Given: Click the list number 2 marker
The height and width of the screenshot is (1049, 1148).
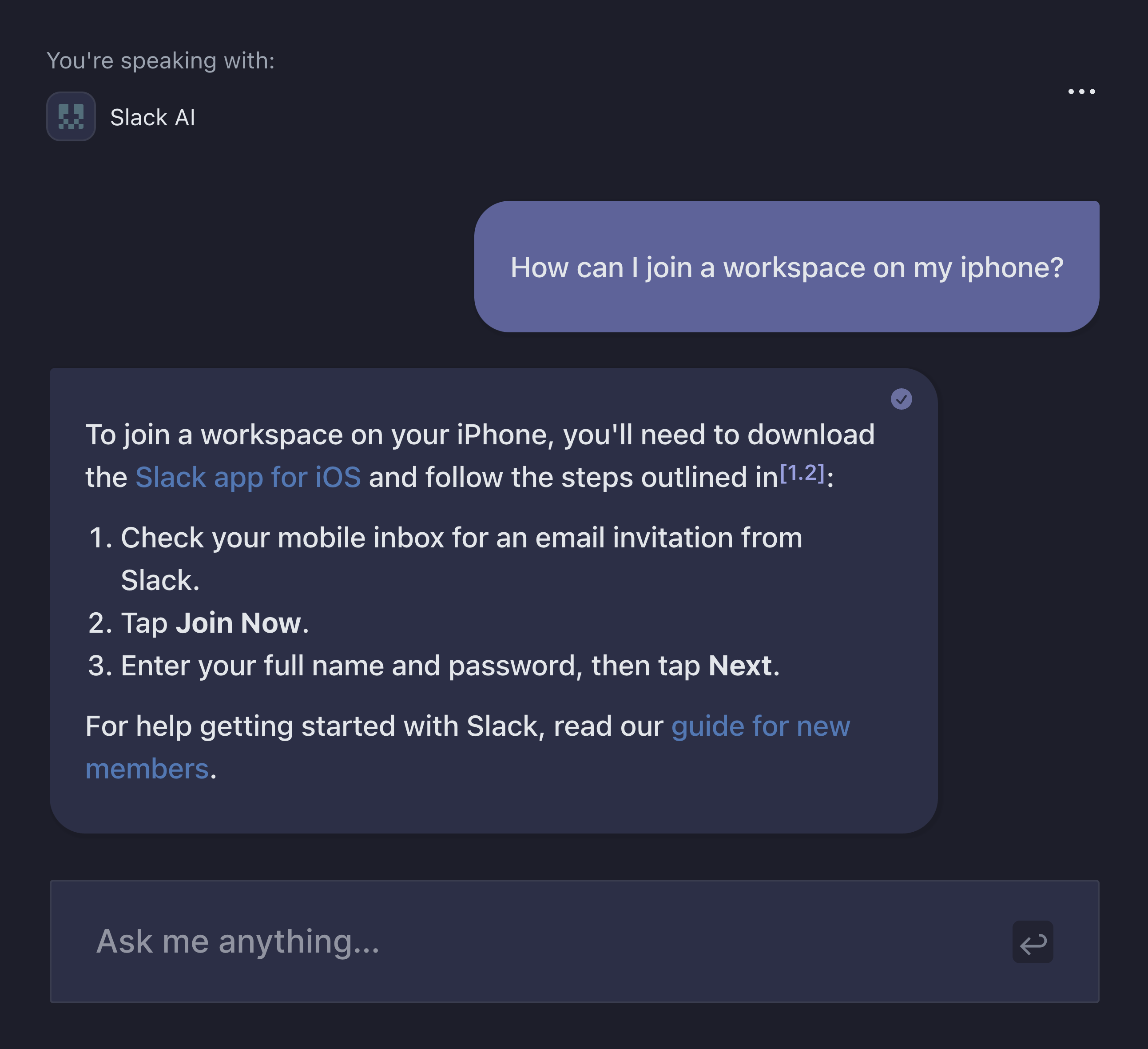Looking at the screenshot, I should [x=99, y=623].
